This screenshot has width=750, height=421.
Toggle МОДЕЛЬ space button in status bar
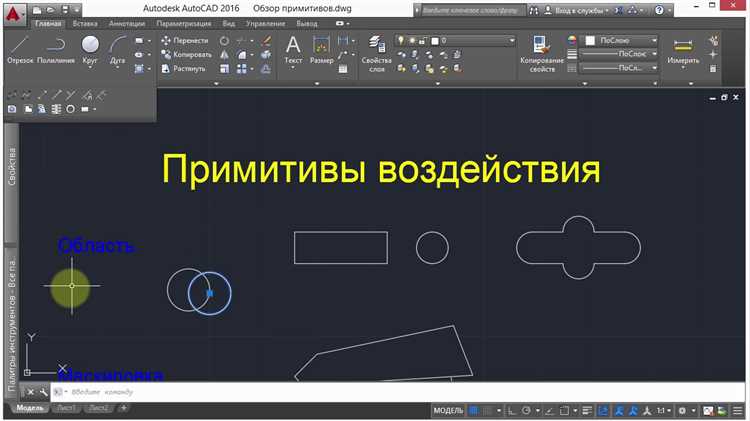[448, 410]
